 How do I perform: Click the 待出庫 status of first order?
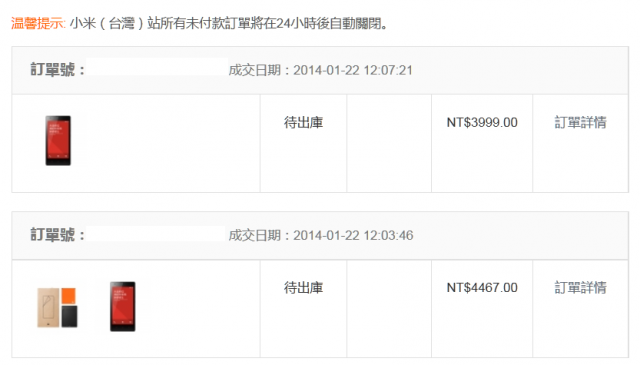(x=303, y=122)
